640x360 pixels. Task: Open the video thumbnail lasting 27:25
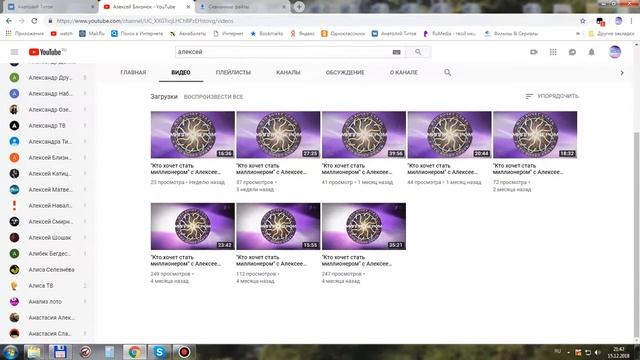278,135
